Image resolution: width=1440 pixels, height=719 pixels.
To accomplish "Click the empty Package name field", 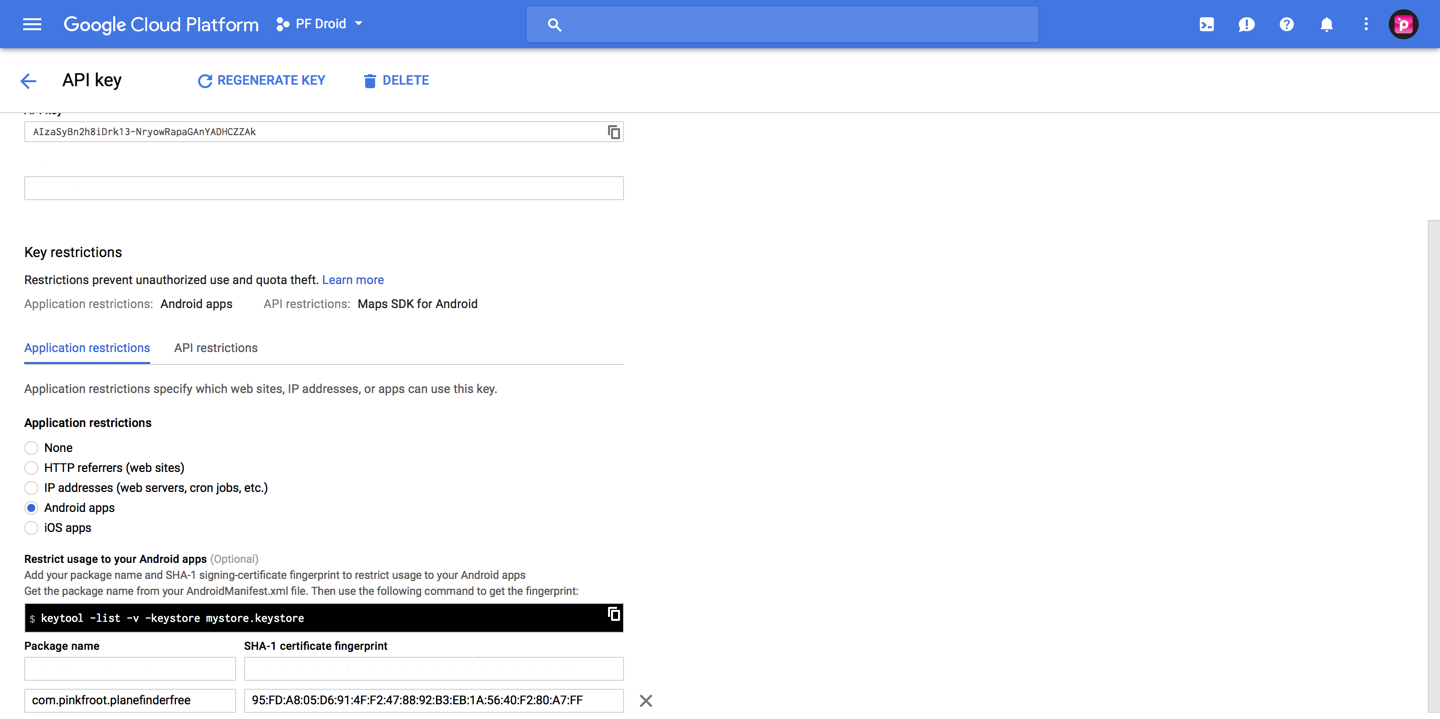I will tap(130, 668).
